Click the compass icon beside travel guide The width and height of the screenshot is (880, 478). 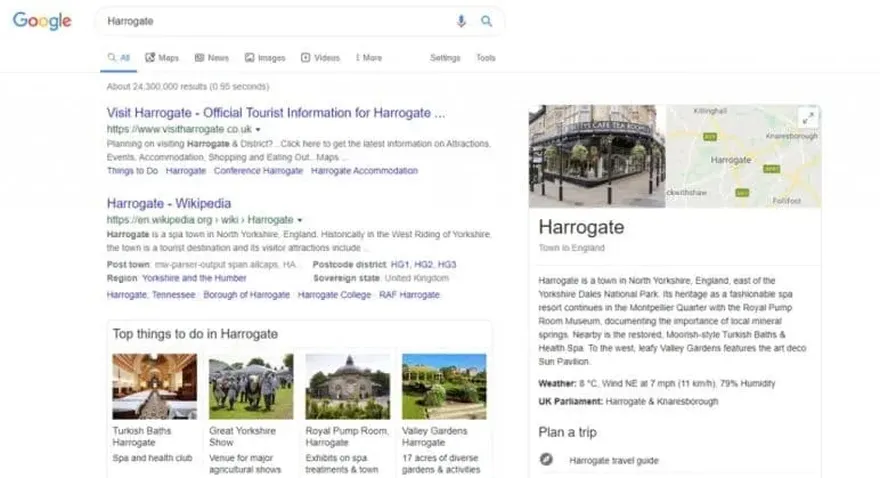pyautogui.click(x=546, y=459)
